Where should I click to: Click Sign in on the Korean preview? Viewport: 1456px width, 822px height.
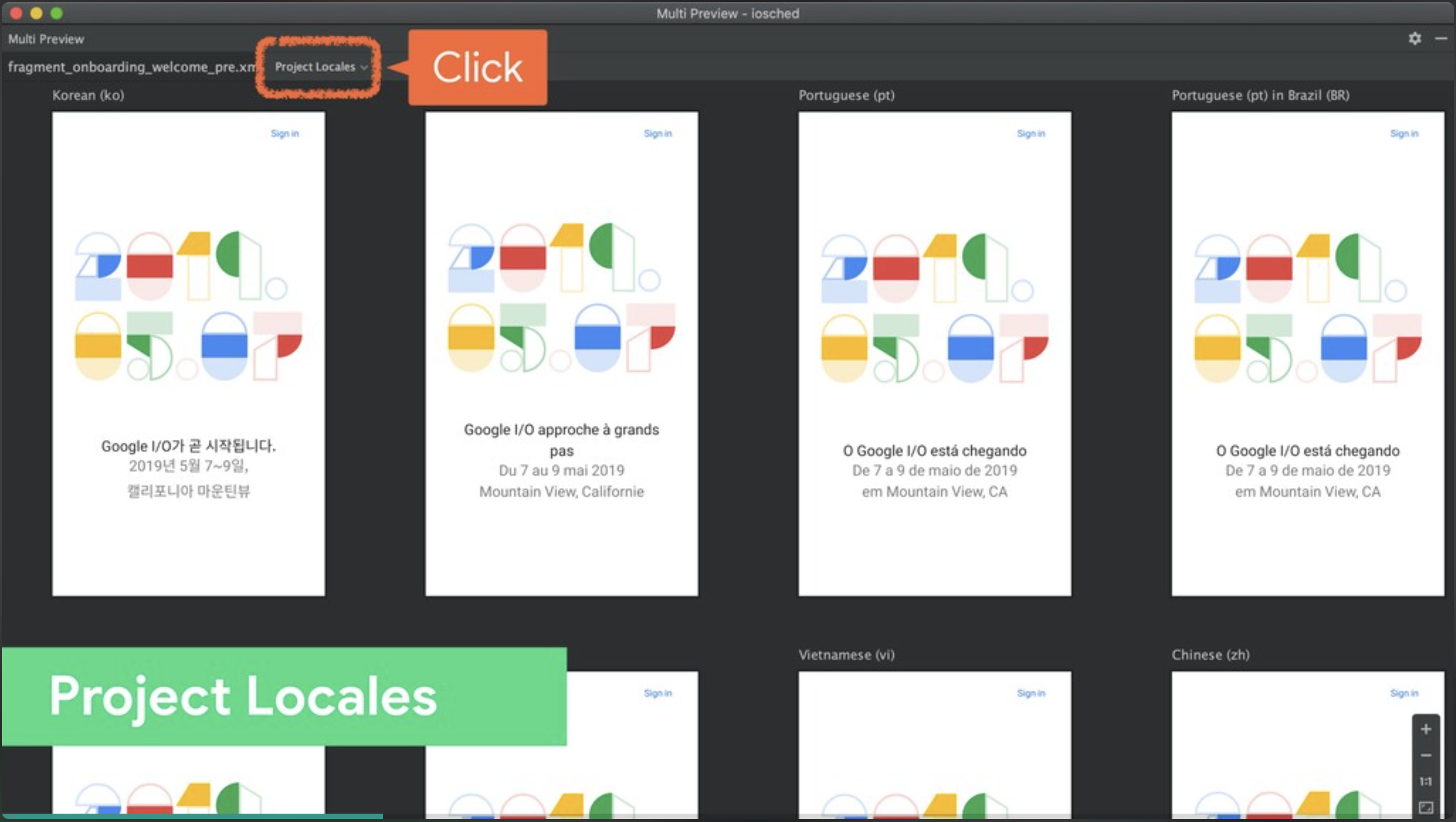[x=285, y=133]
